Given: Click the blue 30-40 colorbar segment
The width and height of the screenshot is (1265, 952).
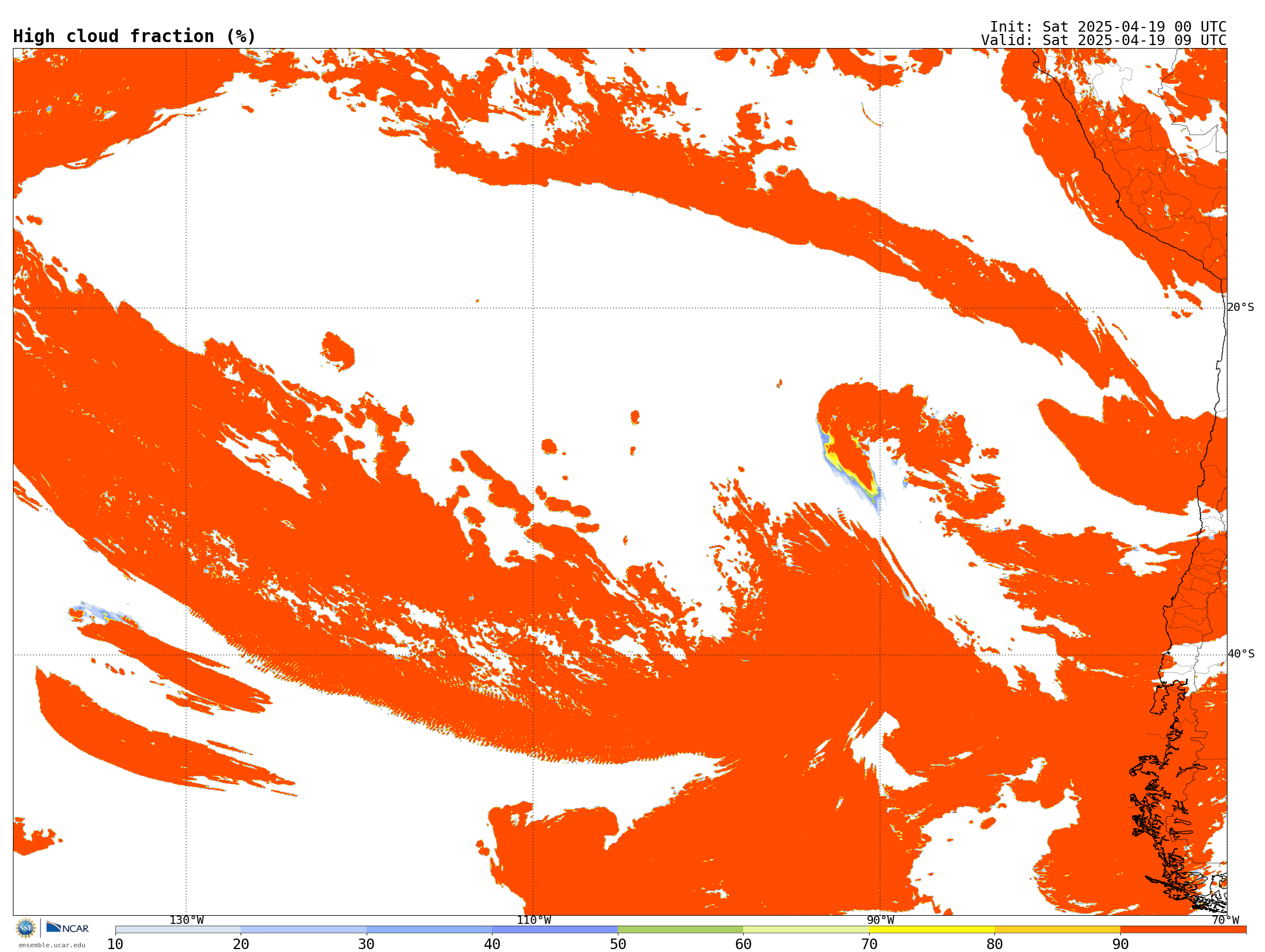Looking at the screenshot, I should pyautogui.click(x=429, y=930).
